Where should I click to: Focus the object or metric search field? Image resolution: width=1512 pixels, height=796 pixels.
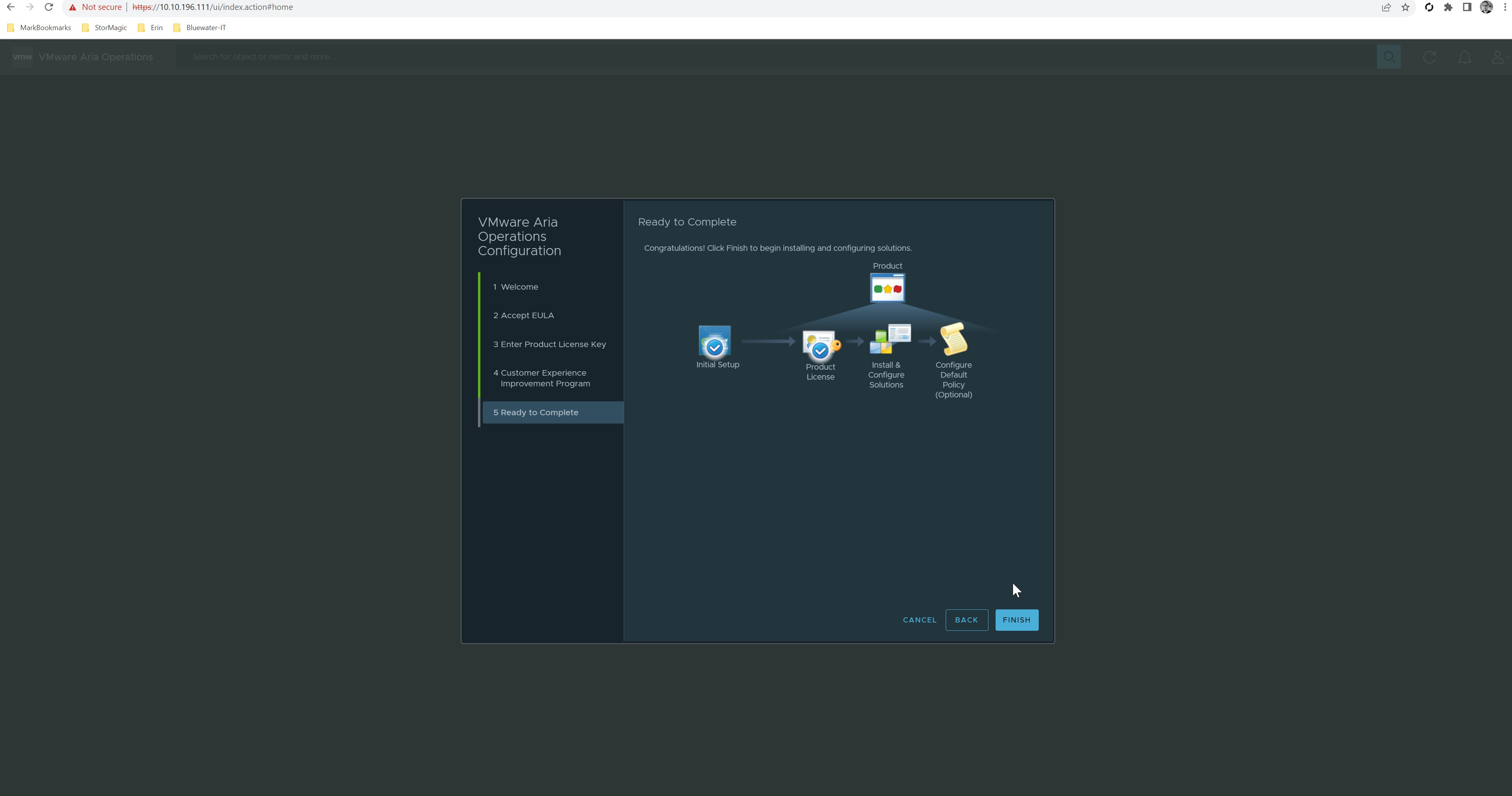pos(777,57)
